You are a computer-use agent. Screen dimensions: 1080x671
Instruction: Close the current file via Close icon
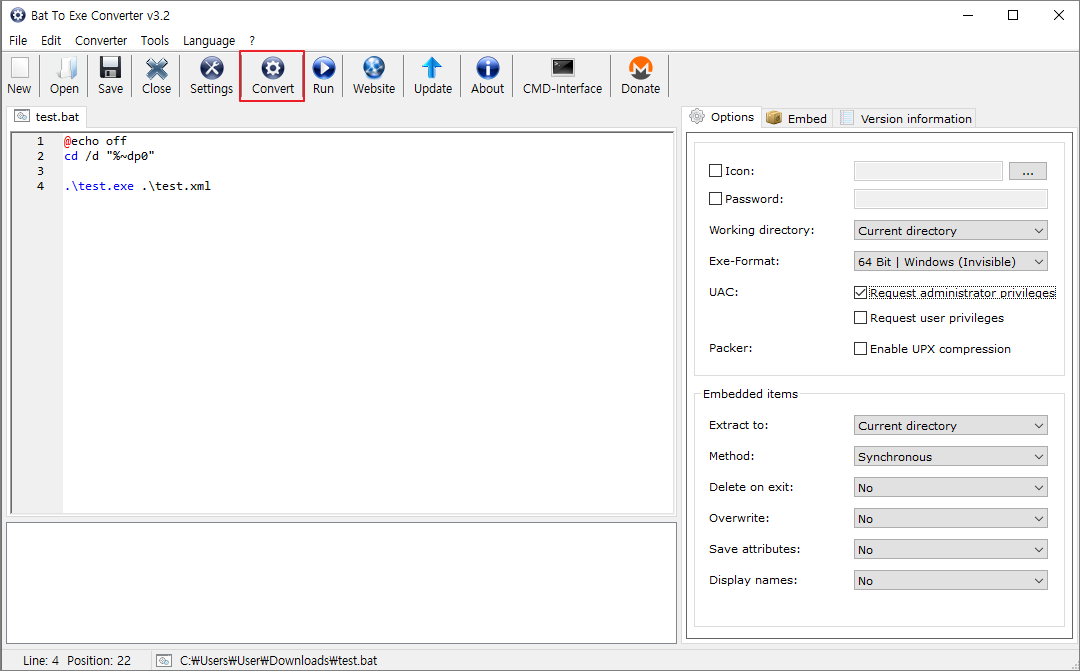click(x=156, y=75)
